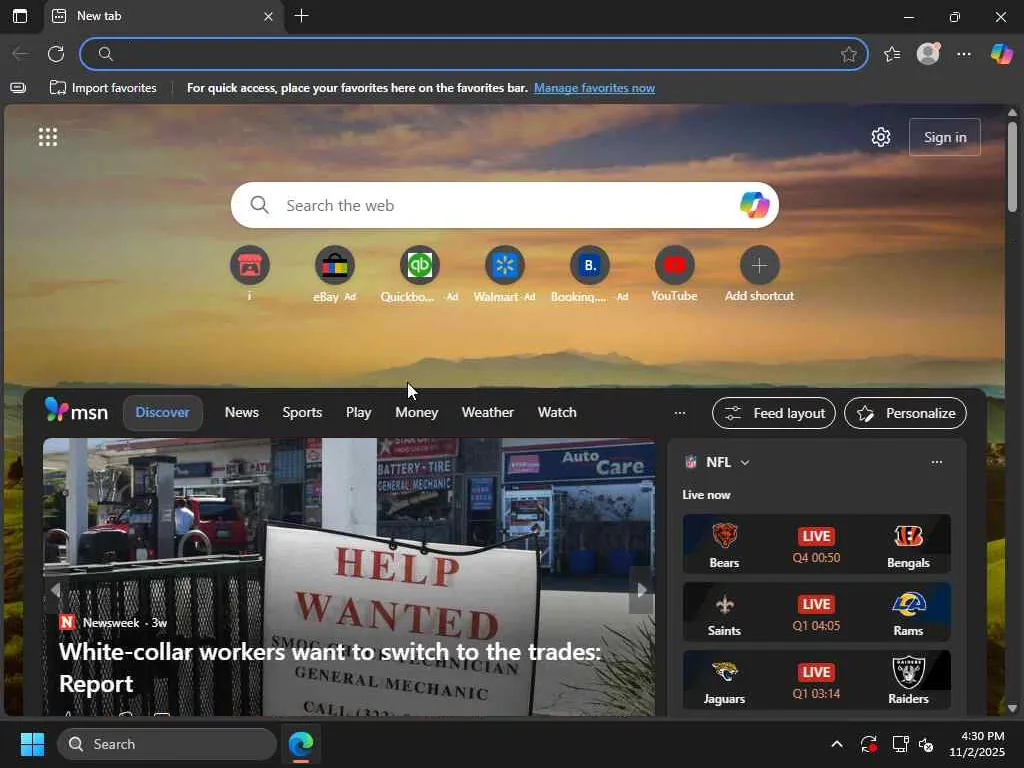Close the New tab tab

coord(268,16)
